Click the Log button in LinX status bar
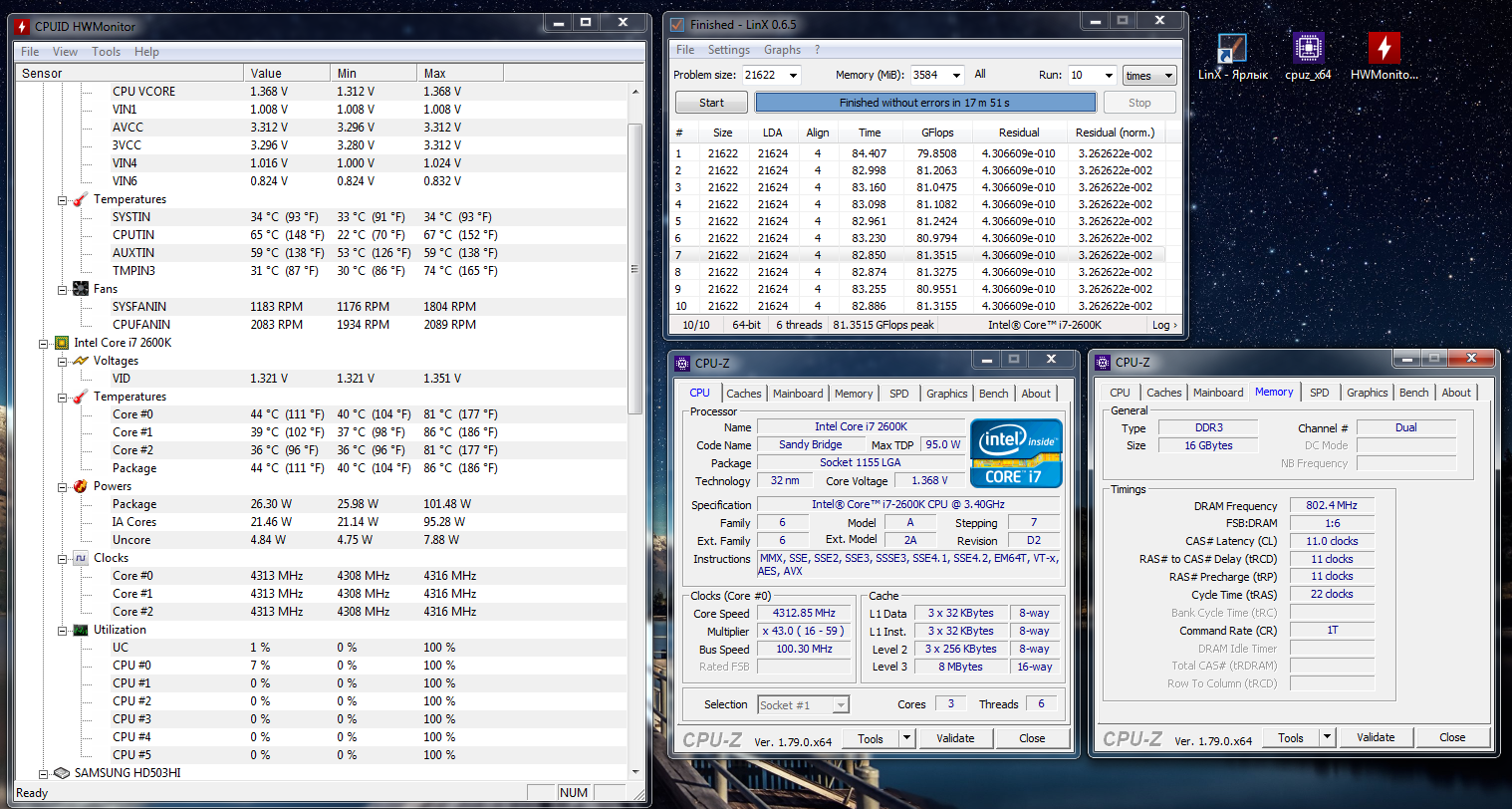The image size is (1512, 809). point(1164,325)
